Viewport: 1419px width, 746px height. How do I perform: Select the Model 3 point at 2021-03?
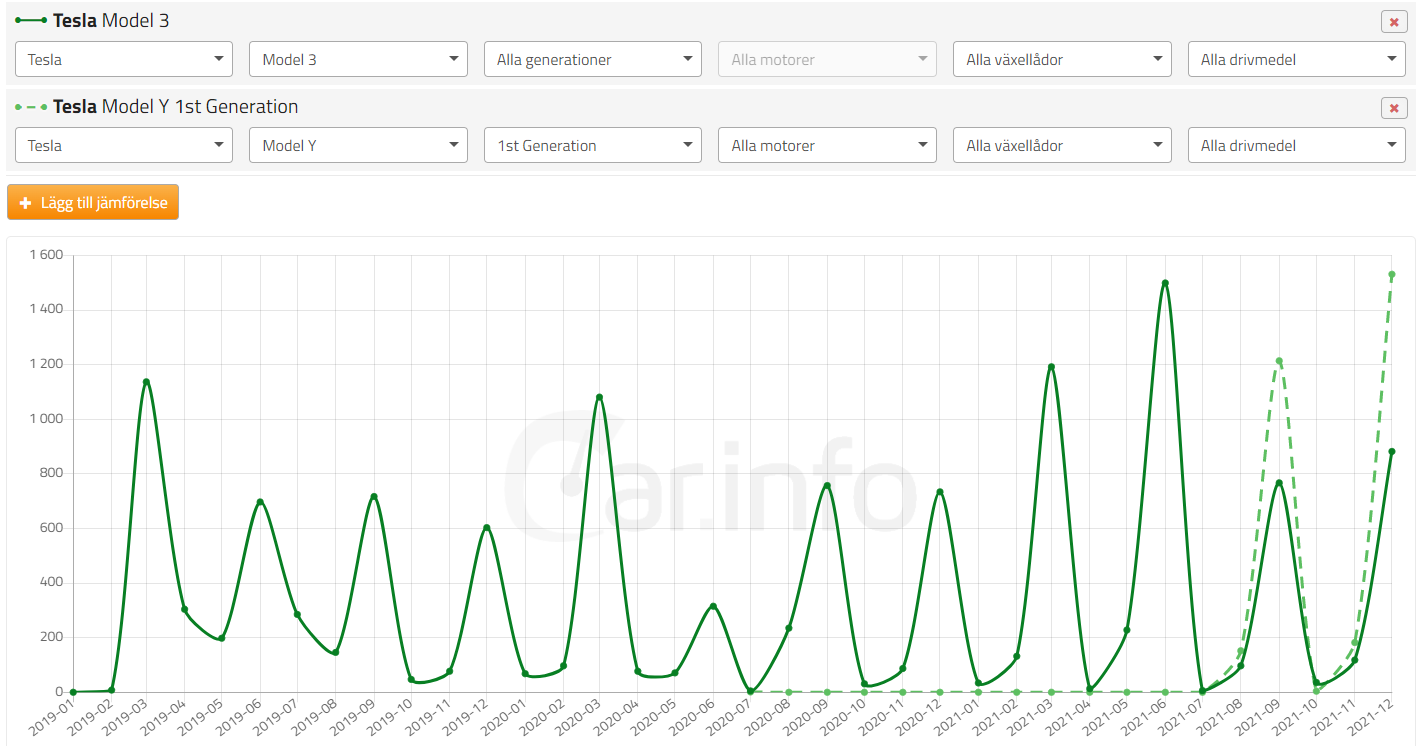(x=1051, y=366)
